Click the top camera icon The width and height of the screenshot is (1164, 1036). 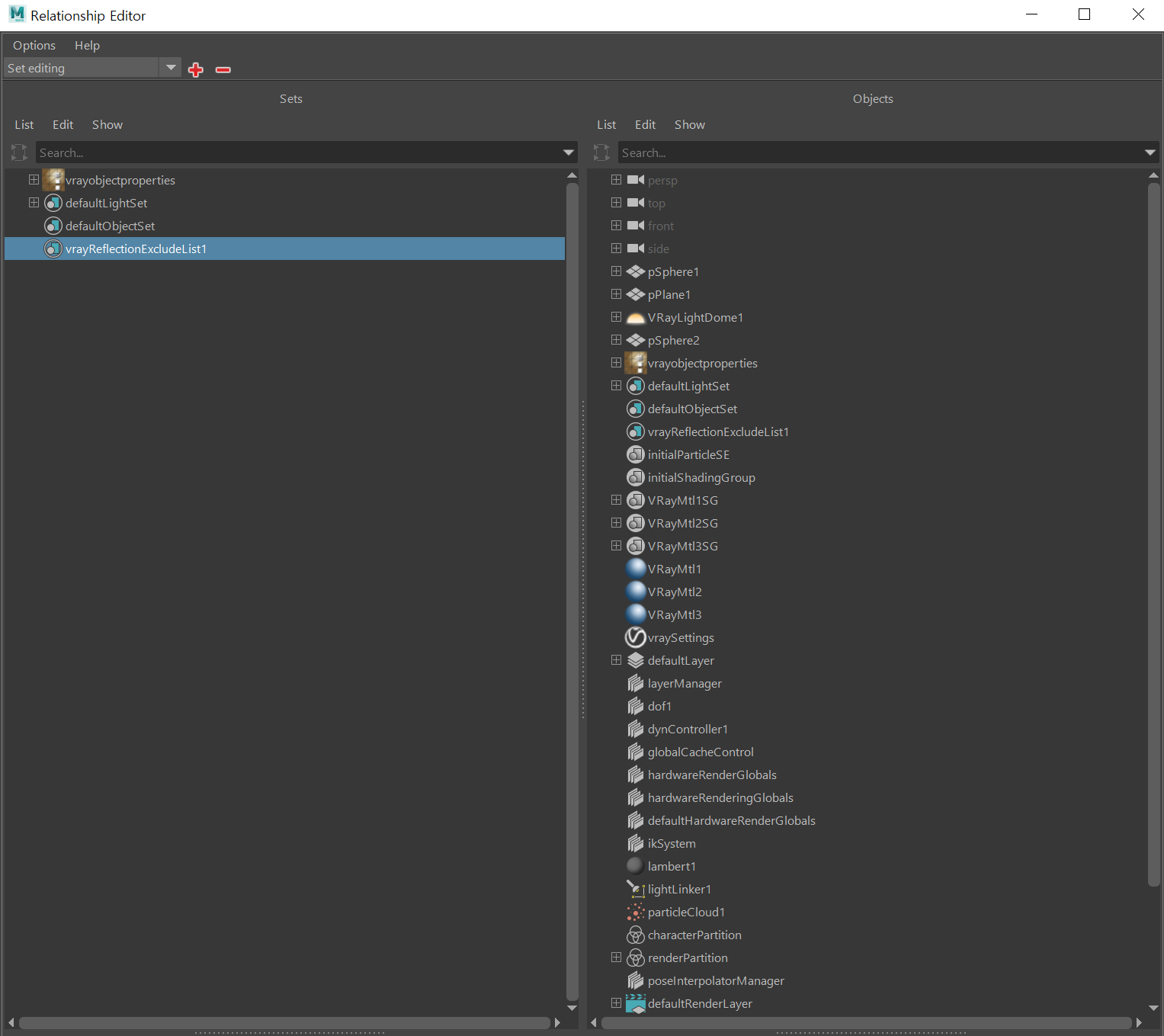pos(636,203)
